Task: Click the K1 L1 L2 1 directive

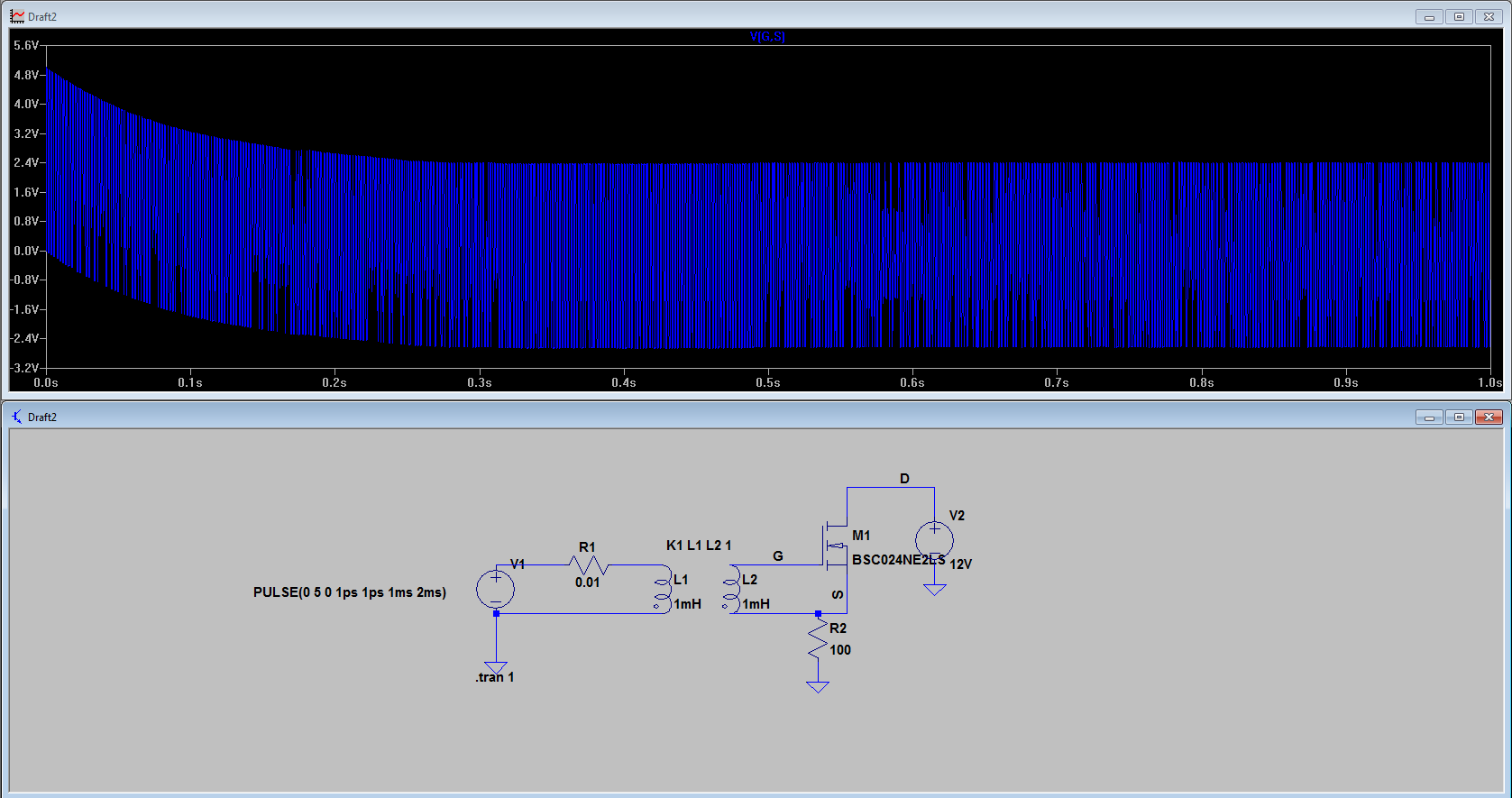Action: click(x=699, y=546)
